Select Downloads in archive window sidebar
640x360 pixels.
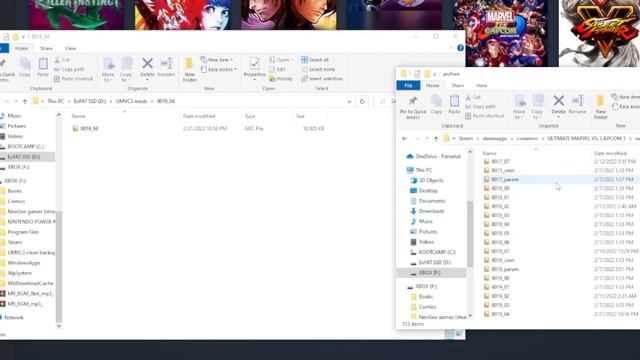tap(431, 211)
